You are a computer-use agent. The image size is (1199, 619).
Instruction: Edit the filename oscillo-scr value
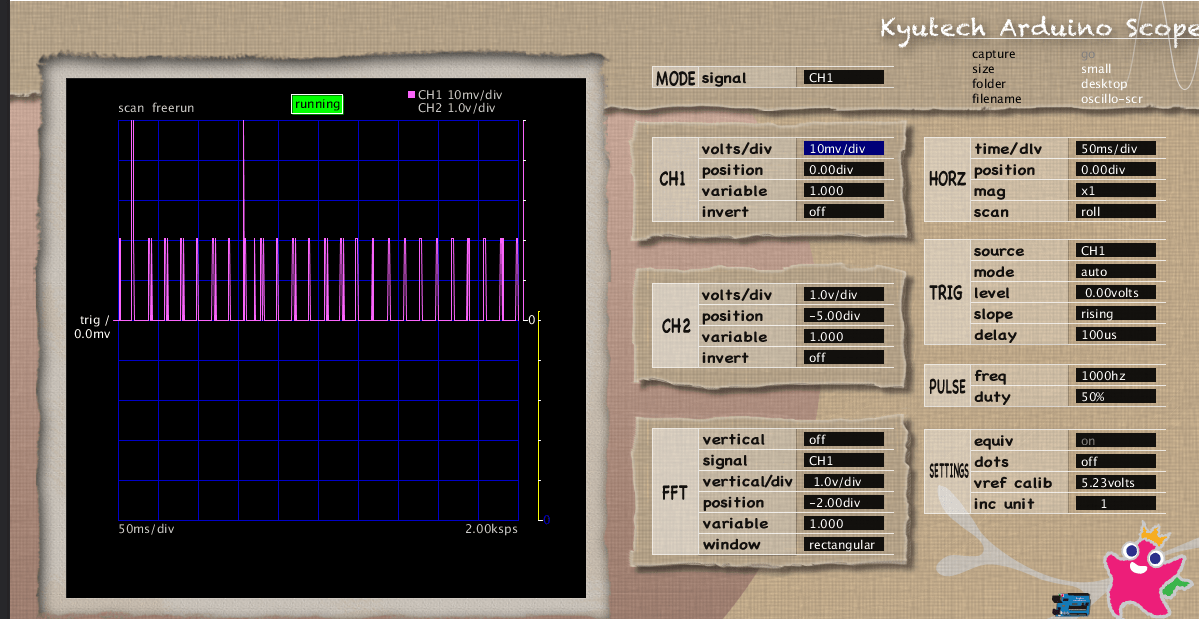click(x=1111, y=99)
